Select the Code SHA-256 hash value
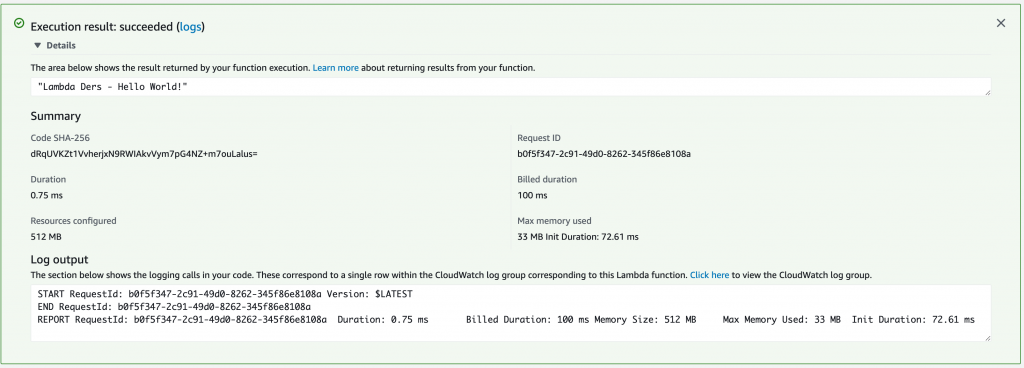 (x=144, y=154)
